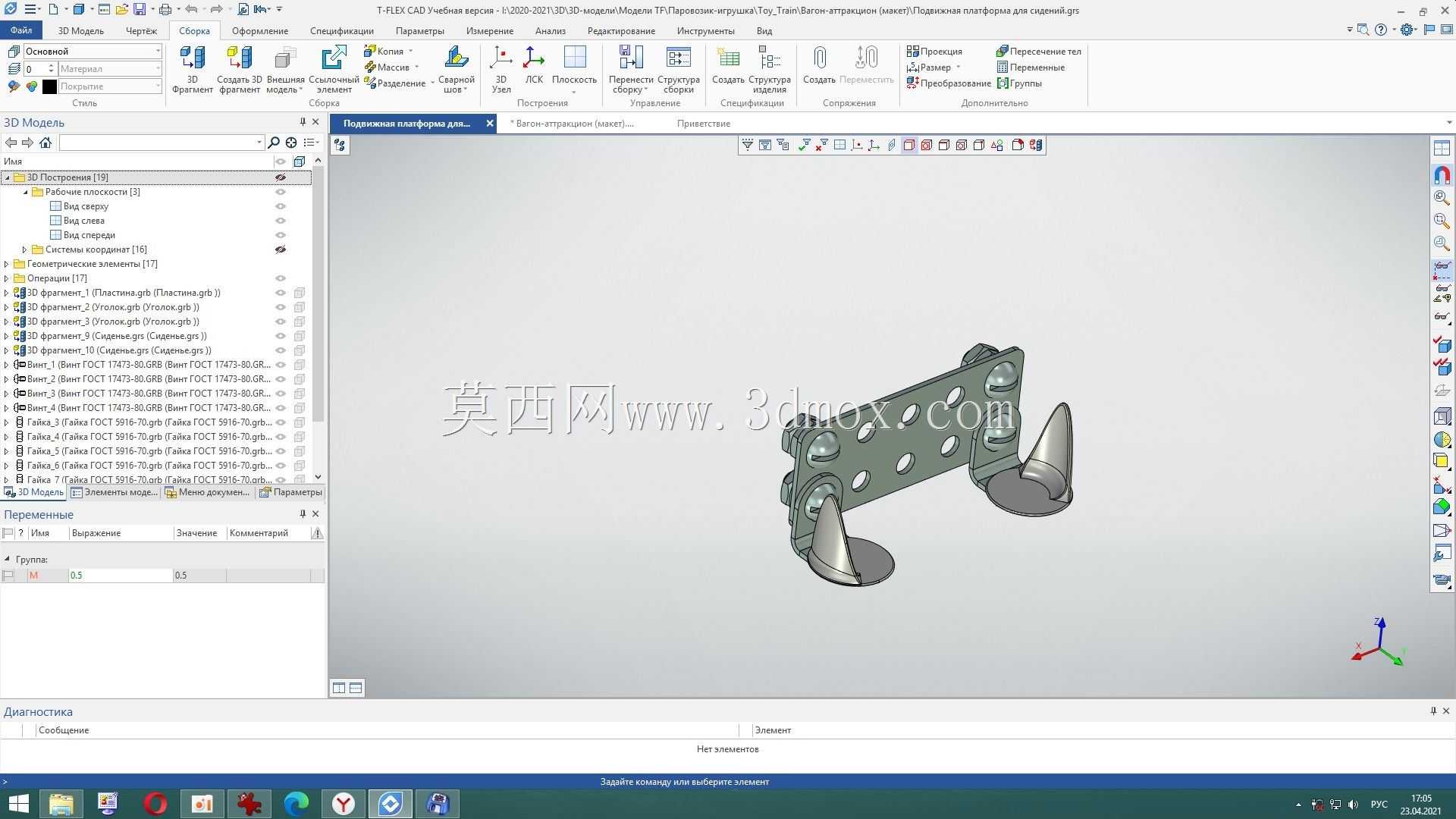Screen dimensions: 1456x819
Task: Open the Файл menu
Action: [x=21, y=30]
